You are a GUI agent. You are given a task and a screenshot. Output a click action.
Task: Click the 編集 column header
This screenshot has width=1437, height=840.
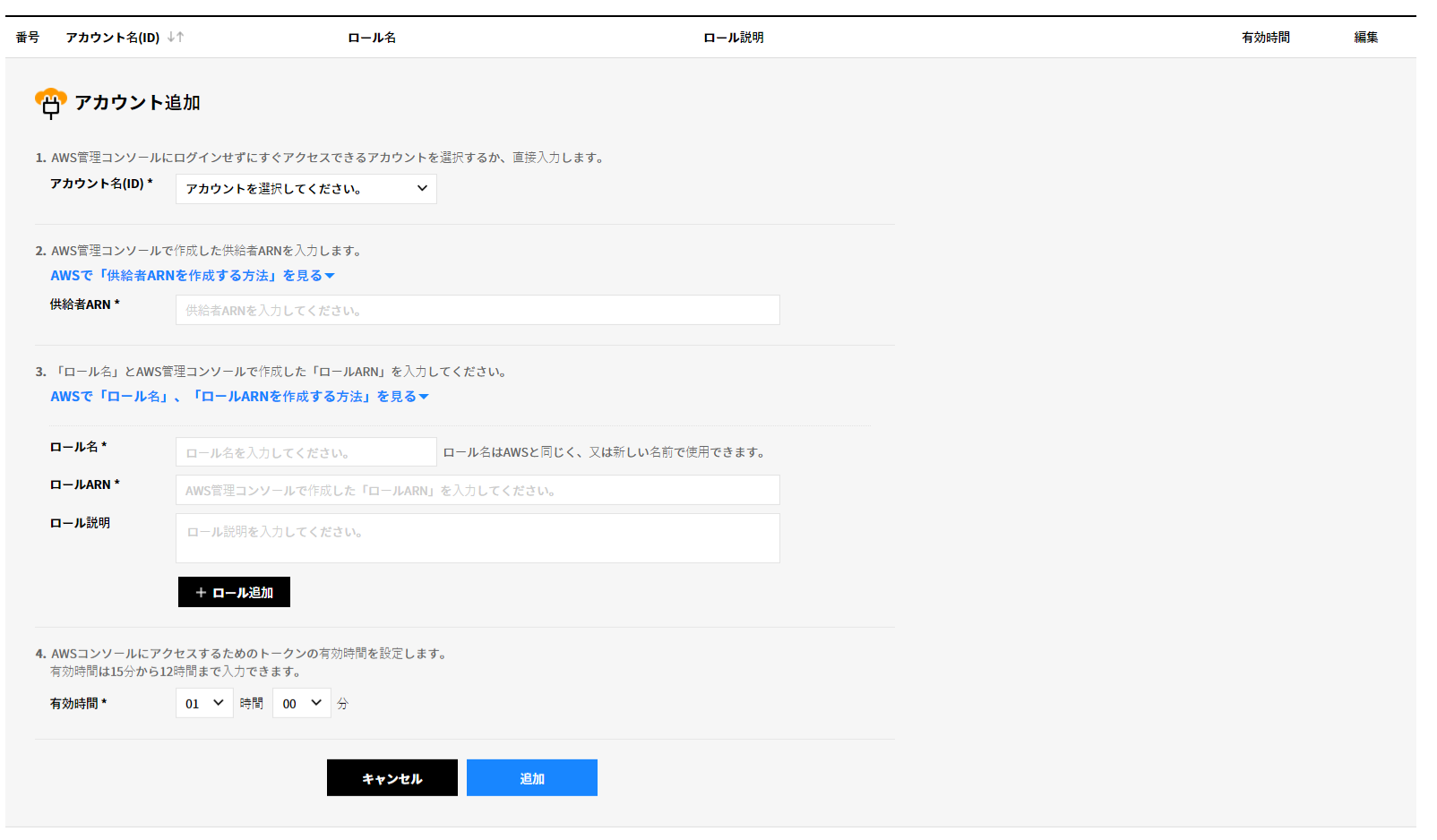[x=1365, y=38]
